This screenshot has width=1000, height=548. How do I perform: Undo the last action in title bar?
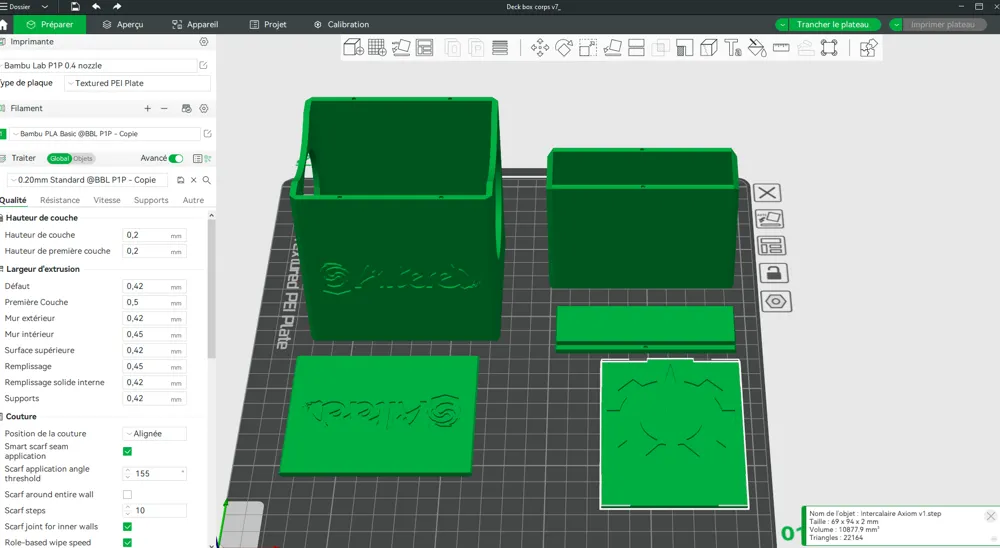[x=96, y=6]
